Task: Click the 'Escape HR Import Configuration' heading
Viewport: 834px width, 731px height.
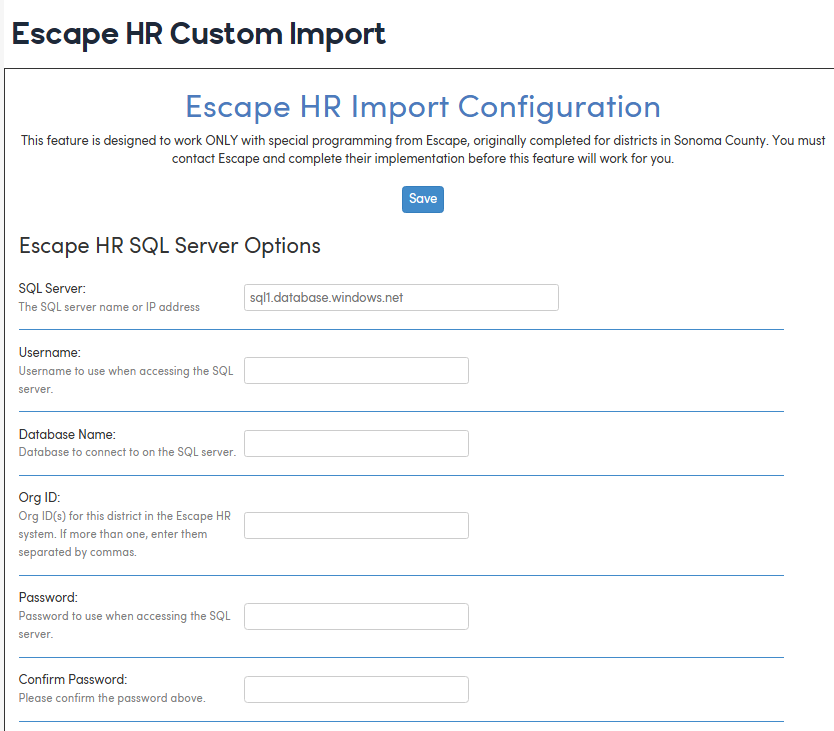Action: click(x=423, y=107)
